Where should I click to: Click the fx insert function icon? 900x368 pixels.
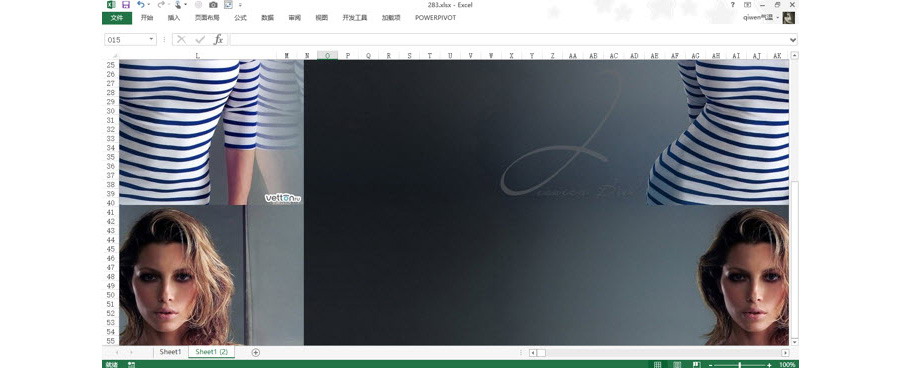coord(218,40)
